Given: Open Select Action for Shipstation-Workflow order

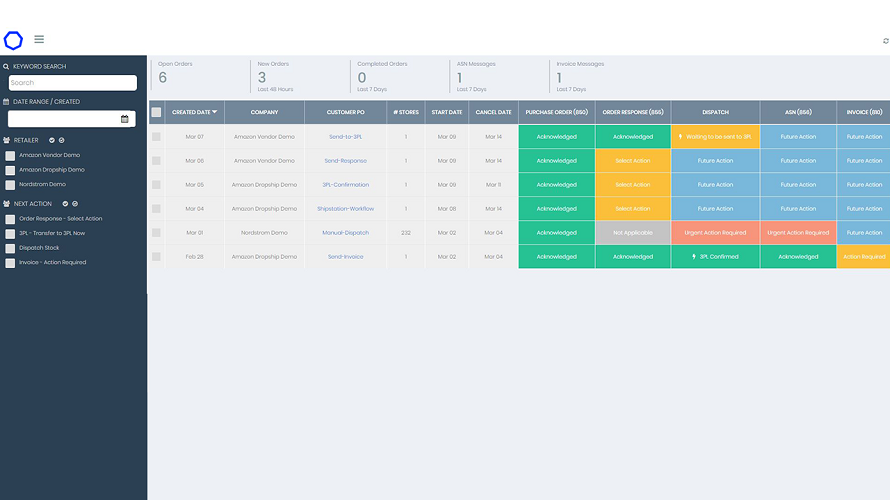Looking at the screenshot, I should tap(632, 209).
